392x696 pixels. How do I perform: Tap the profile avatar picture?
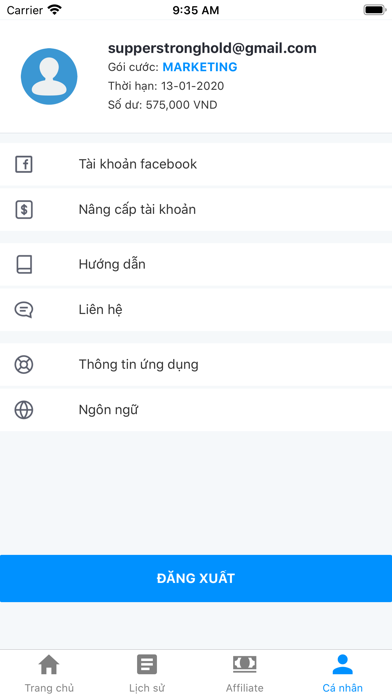[49, 76]
